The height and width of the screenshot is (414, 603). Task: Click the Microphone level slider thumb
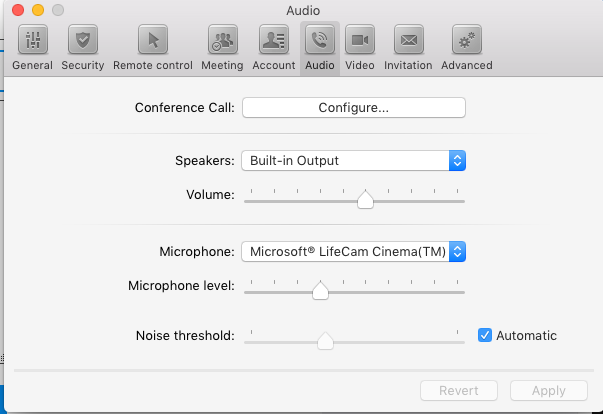[x=320, y=291]
